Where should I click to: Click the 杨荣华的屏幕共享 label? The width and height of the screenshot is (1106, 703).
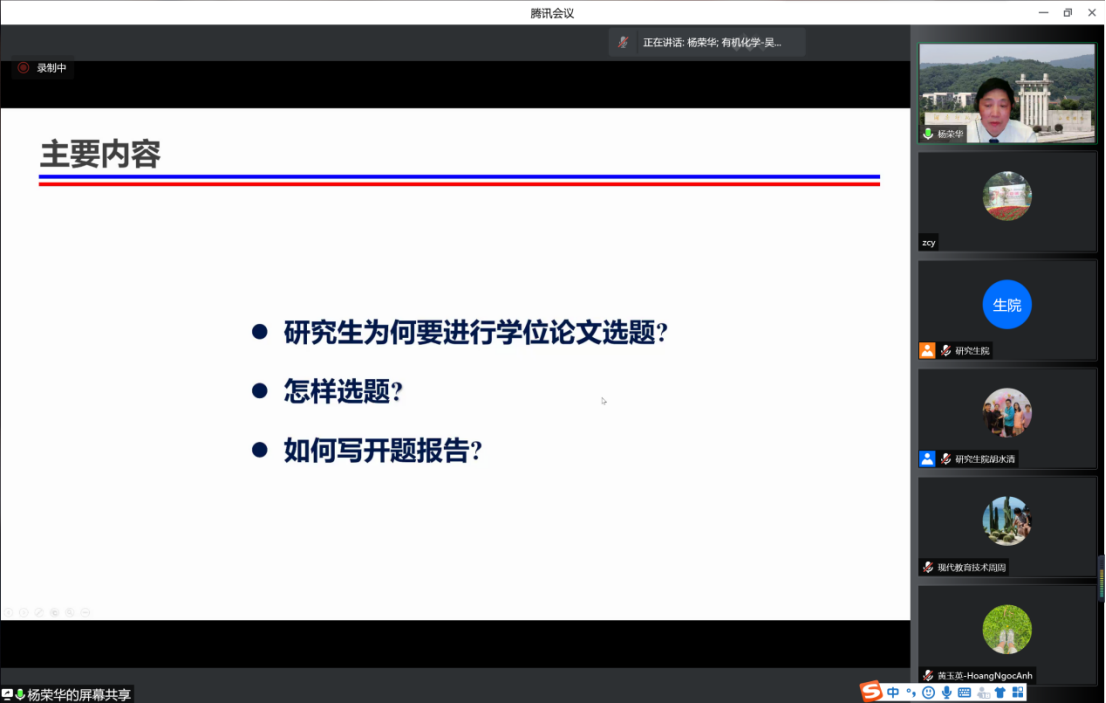pyautogui.click(x=79, y=695)
